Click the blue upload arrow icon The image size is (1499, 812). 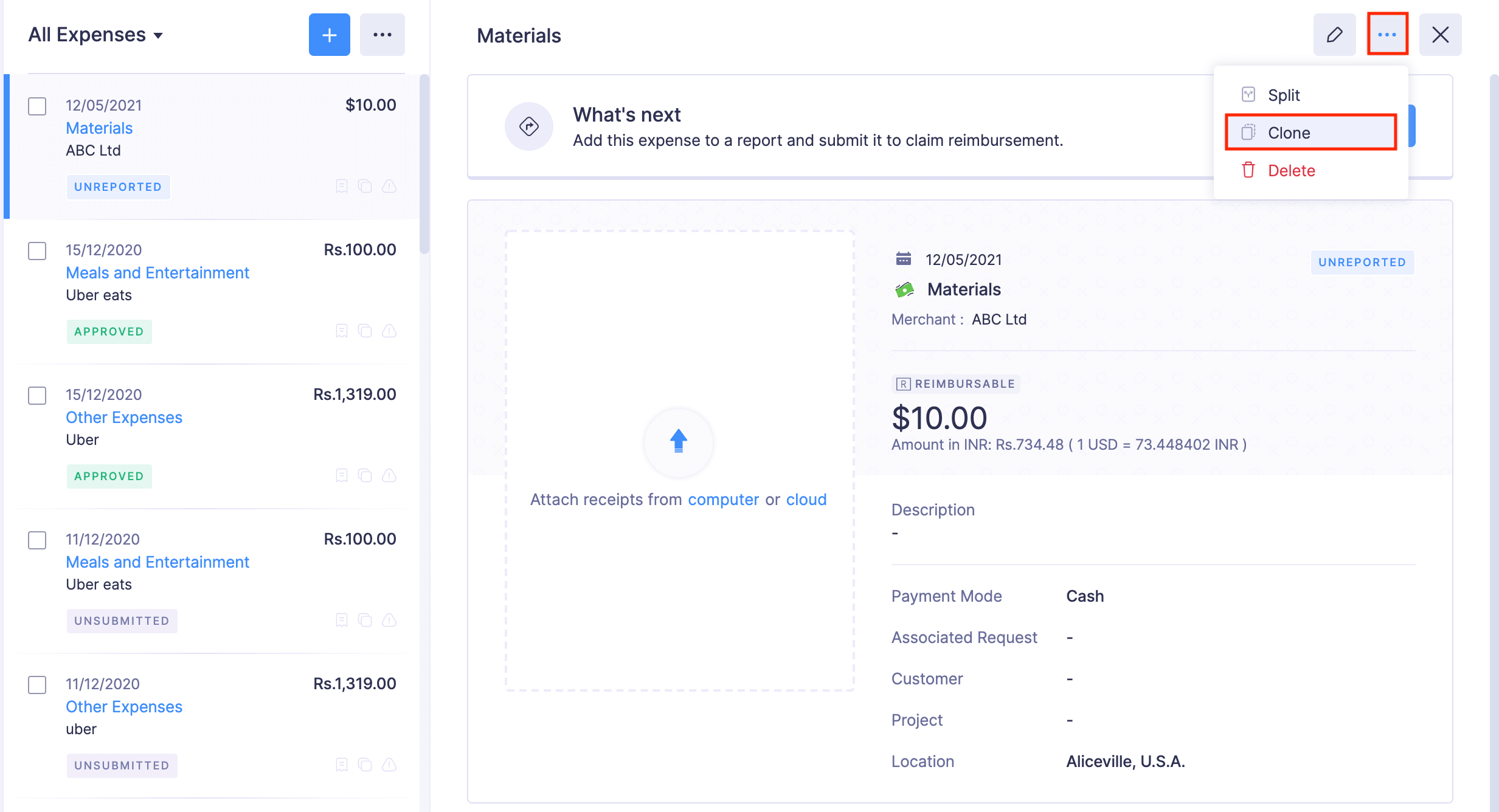(678, 441)
